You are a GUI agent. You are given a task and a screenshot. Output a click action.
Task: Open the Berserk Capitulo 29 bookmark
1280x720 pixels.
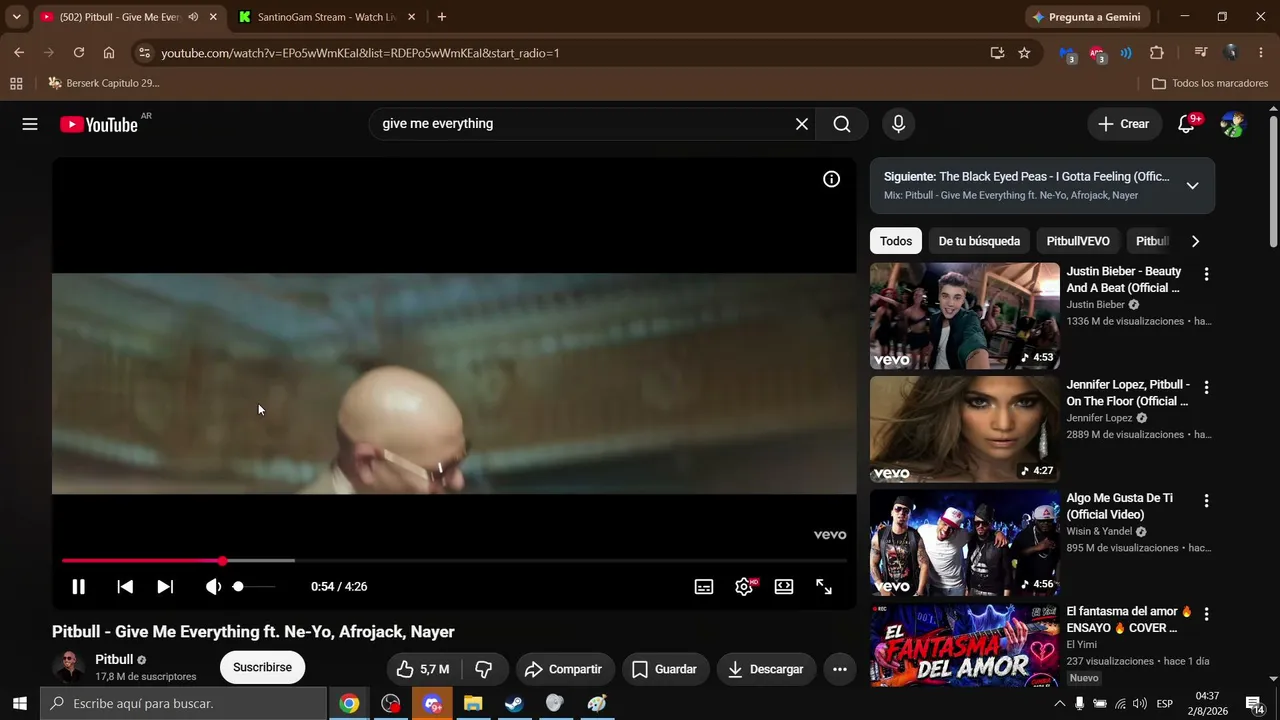pyautogui.click(x=104, y=83)
